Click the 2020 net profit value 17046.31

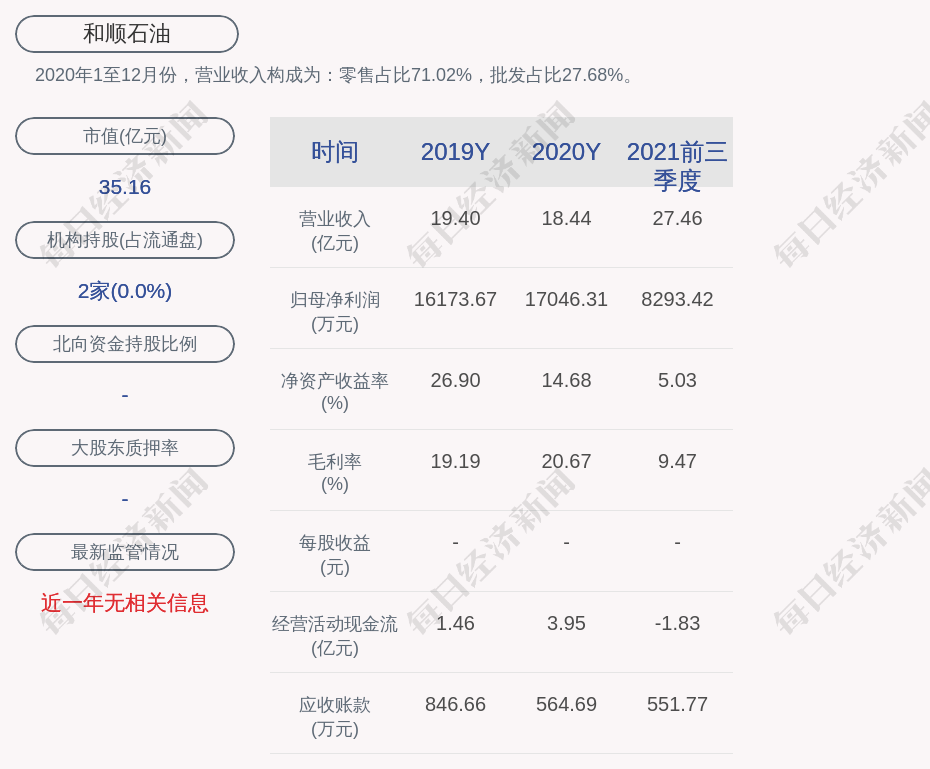(x=566, y=299)
